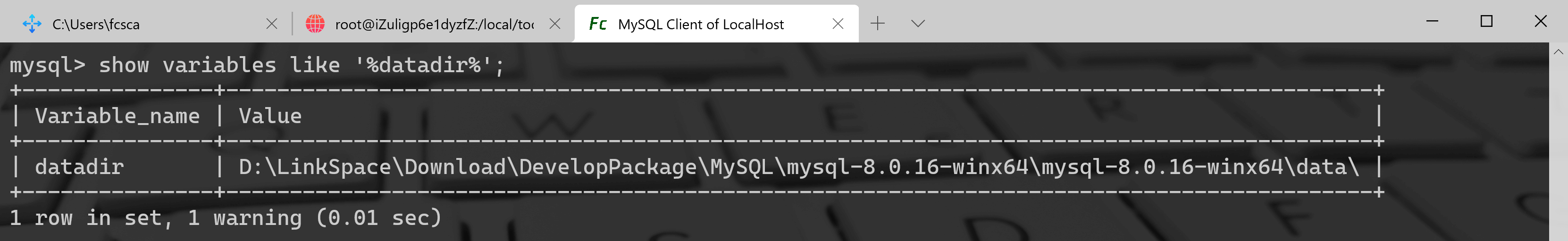Click the green Fc icon on MySQL tab
Image resolution: width=1568 pixels, height=241 pixels.
(598, 25)
